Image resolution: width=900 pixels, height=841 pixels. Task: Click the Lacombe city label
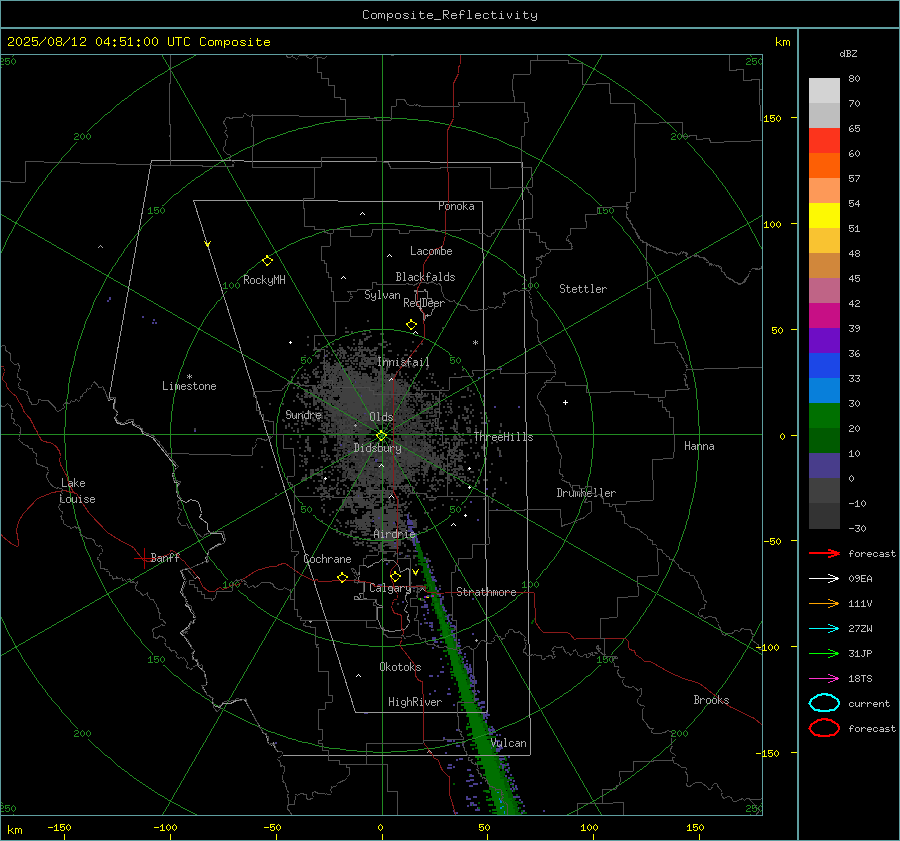click(x=431, y=251)
